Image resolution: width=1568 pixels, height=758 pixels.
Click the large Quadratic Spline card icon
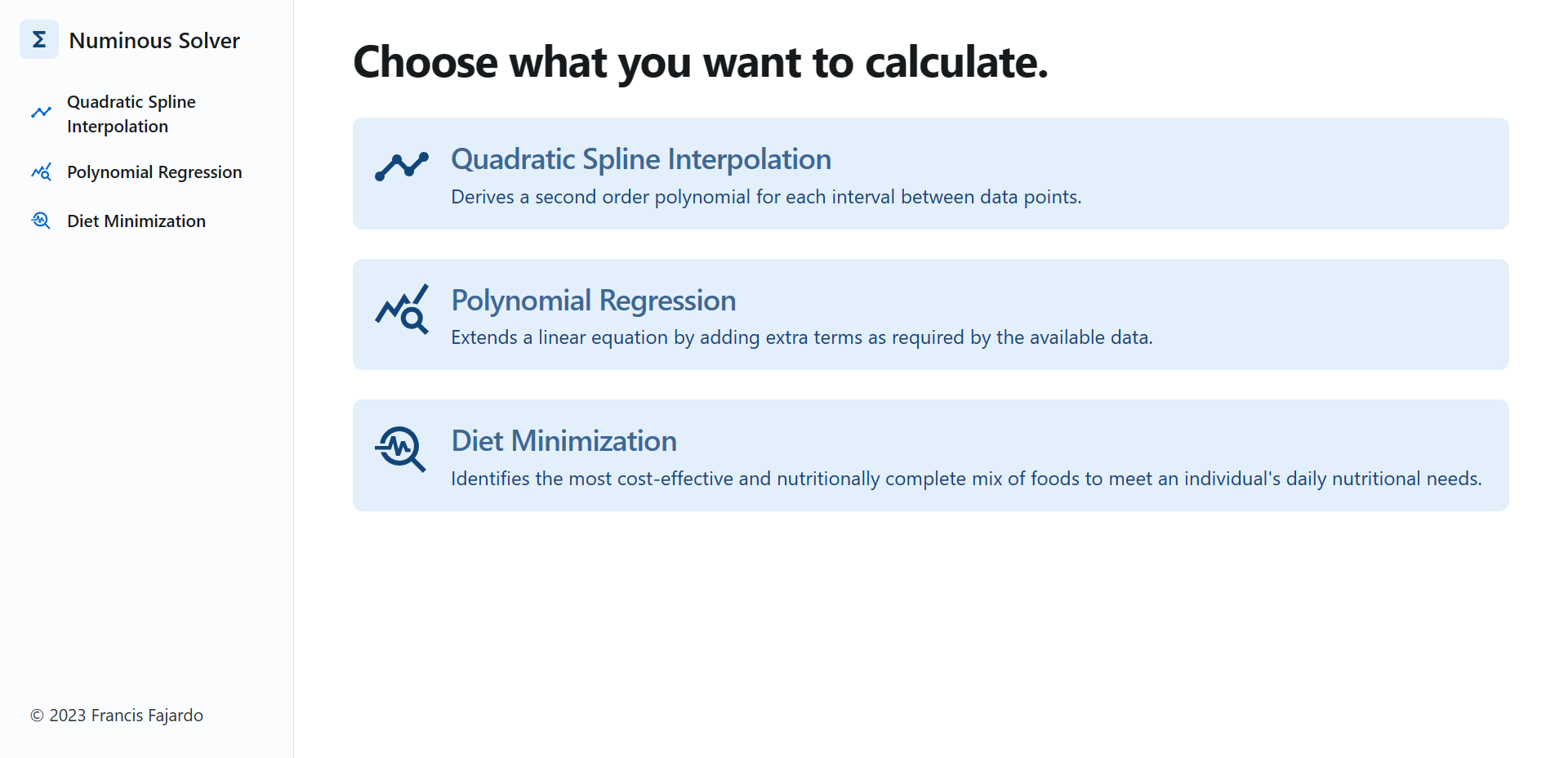401,166
